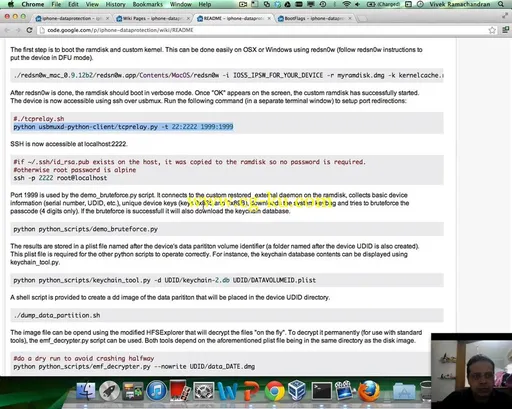512x409 pixels.
Task: Reload the page with the refresh icon
Action: 29,30
